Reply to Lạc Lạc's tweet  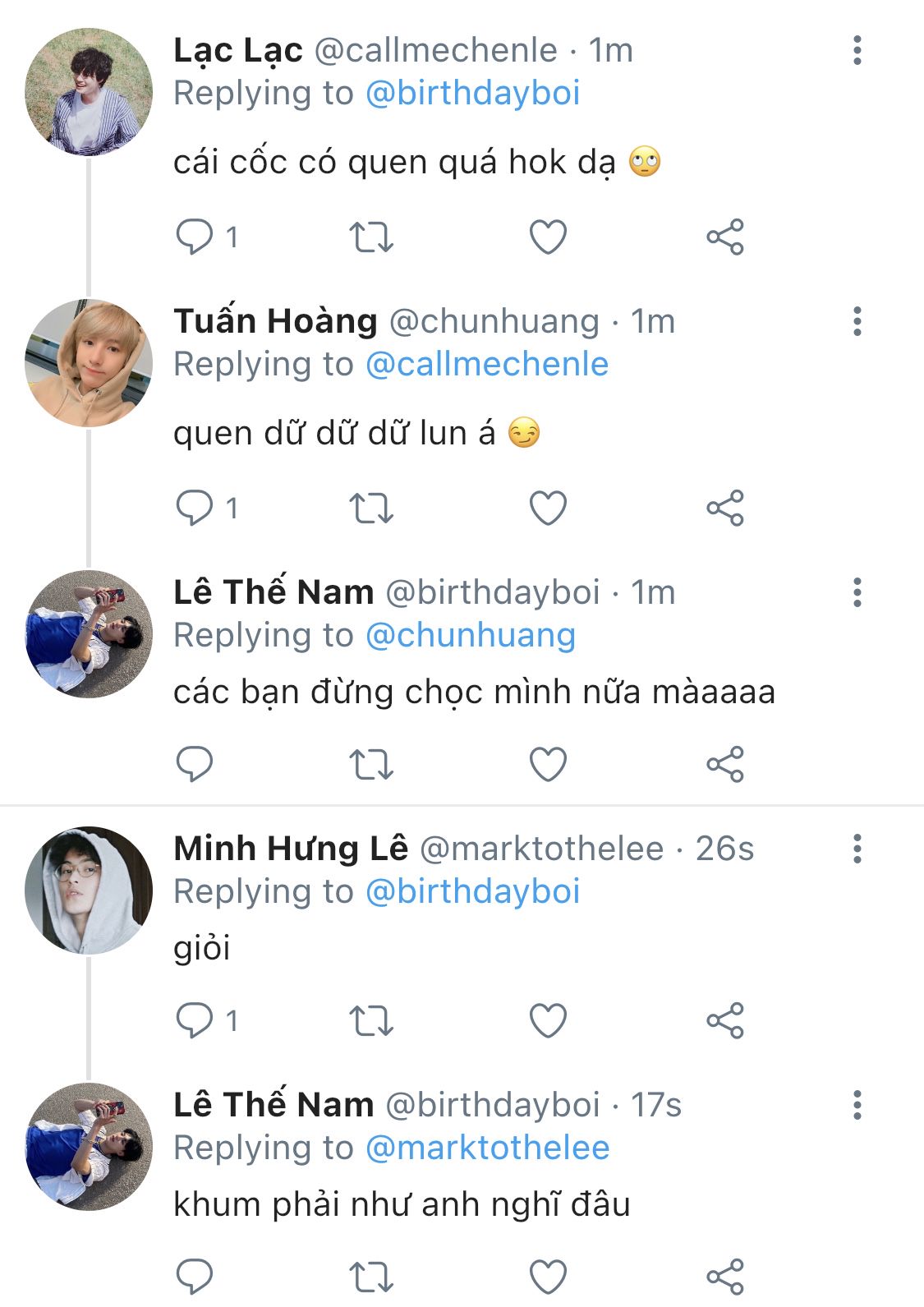pos(195,237)
